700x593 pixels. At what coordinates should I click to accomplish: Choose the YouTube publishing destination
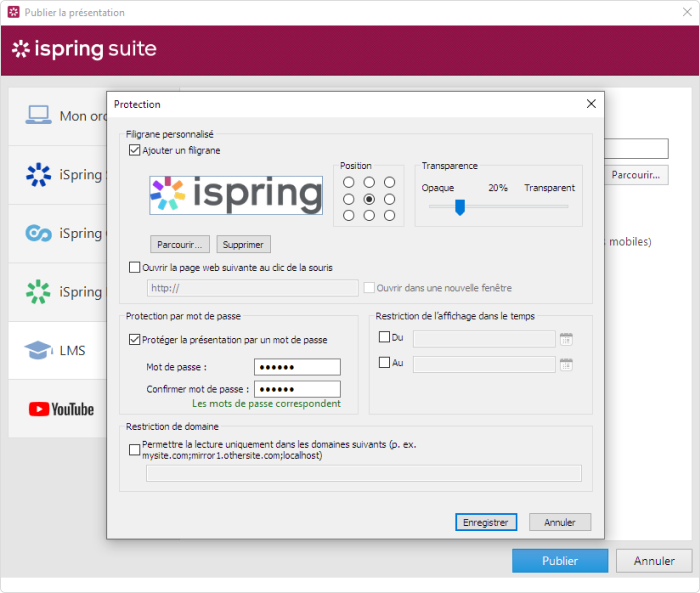click(x=61, y=409)
